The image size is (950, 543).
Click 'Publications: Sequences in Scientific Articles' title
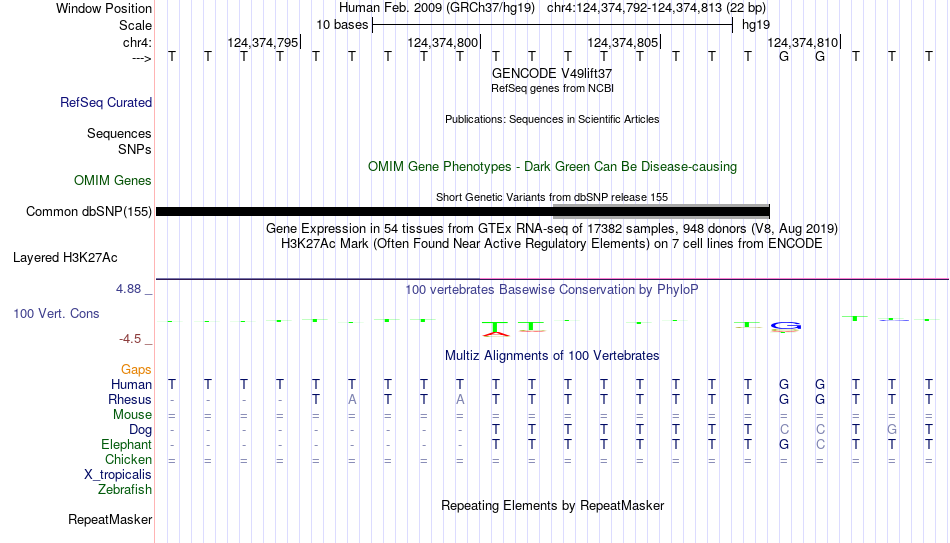click(552, 119)
